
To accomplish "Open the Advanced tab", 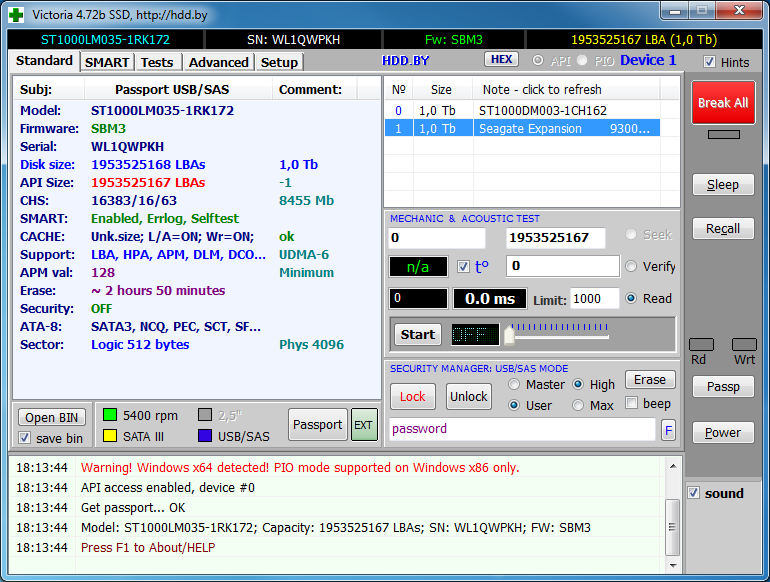I will [x=218, y=62].
